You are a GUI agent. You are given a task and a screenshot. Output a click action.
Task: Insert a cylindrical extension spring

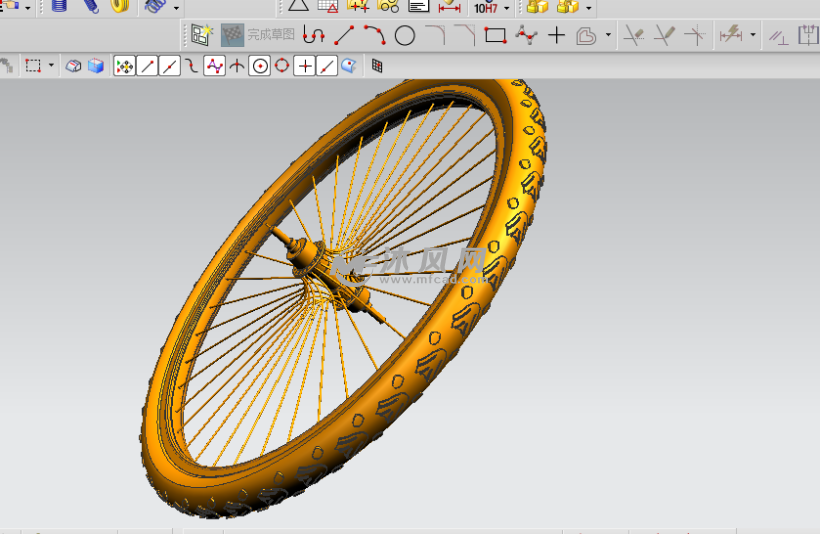pos(90,5)
